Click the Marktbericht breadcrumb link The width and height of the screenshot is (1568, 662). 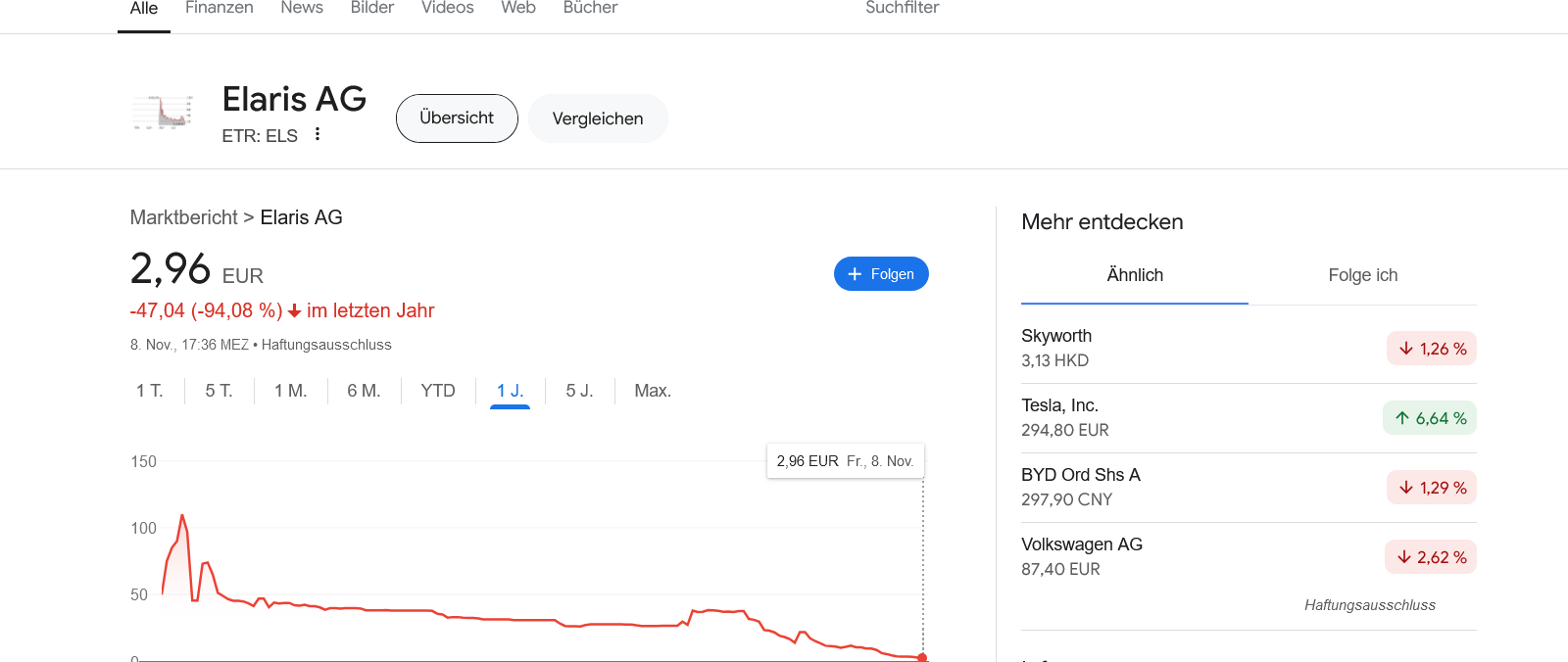[x=184, y=217]
